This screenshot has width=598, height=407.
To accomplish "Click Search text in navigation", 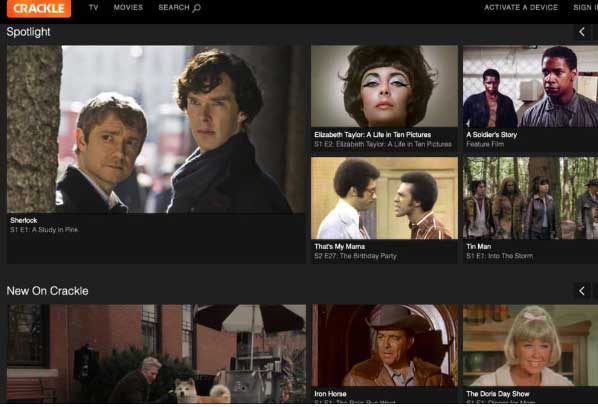I will pos(174,8).
